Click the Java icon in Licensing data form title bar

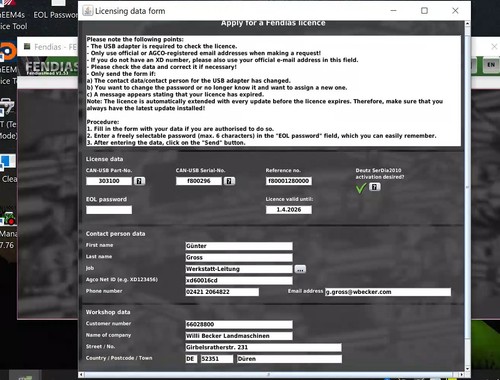pyautogui.click(x=88, y=11)
